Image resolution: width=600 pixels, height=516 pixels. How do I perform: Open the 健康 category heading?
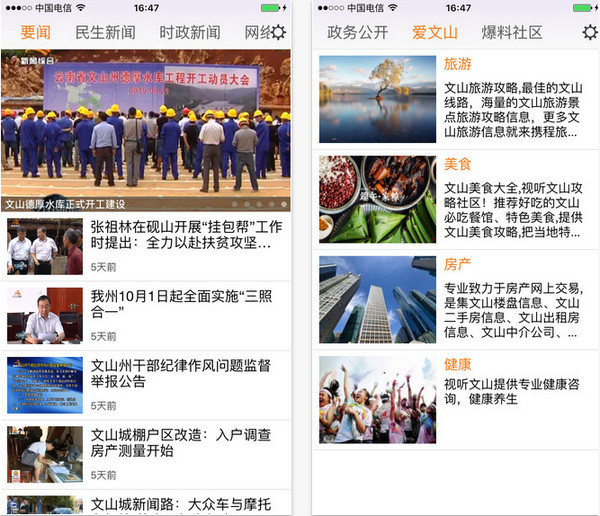coord(457,365)
